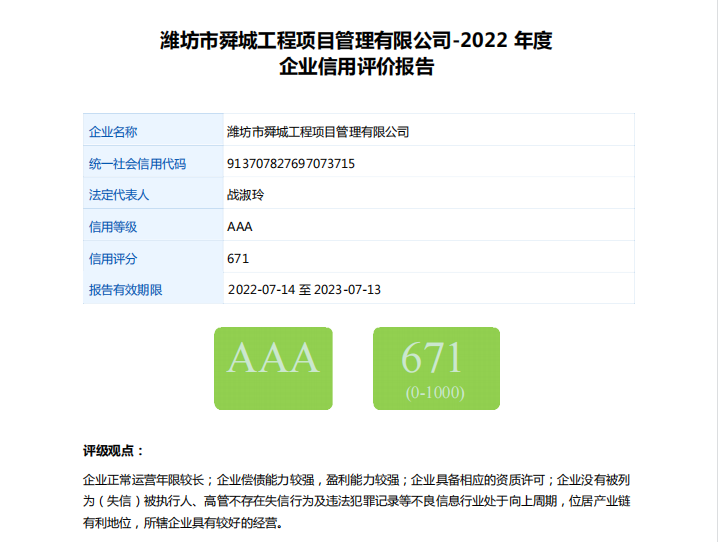The width and height of the screenshot is (718, 542).
Task: Select the 671 score in table
Action: [x=238, y=259]
